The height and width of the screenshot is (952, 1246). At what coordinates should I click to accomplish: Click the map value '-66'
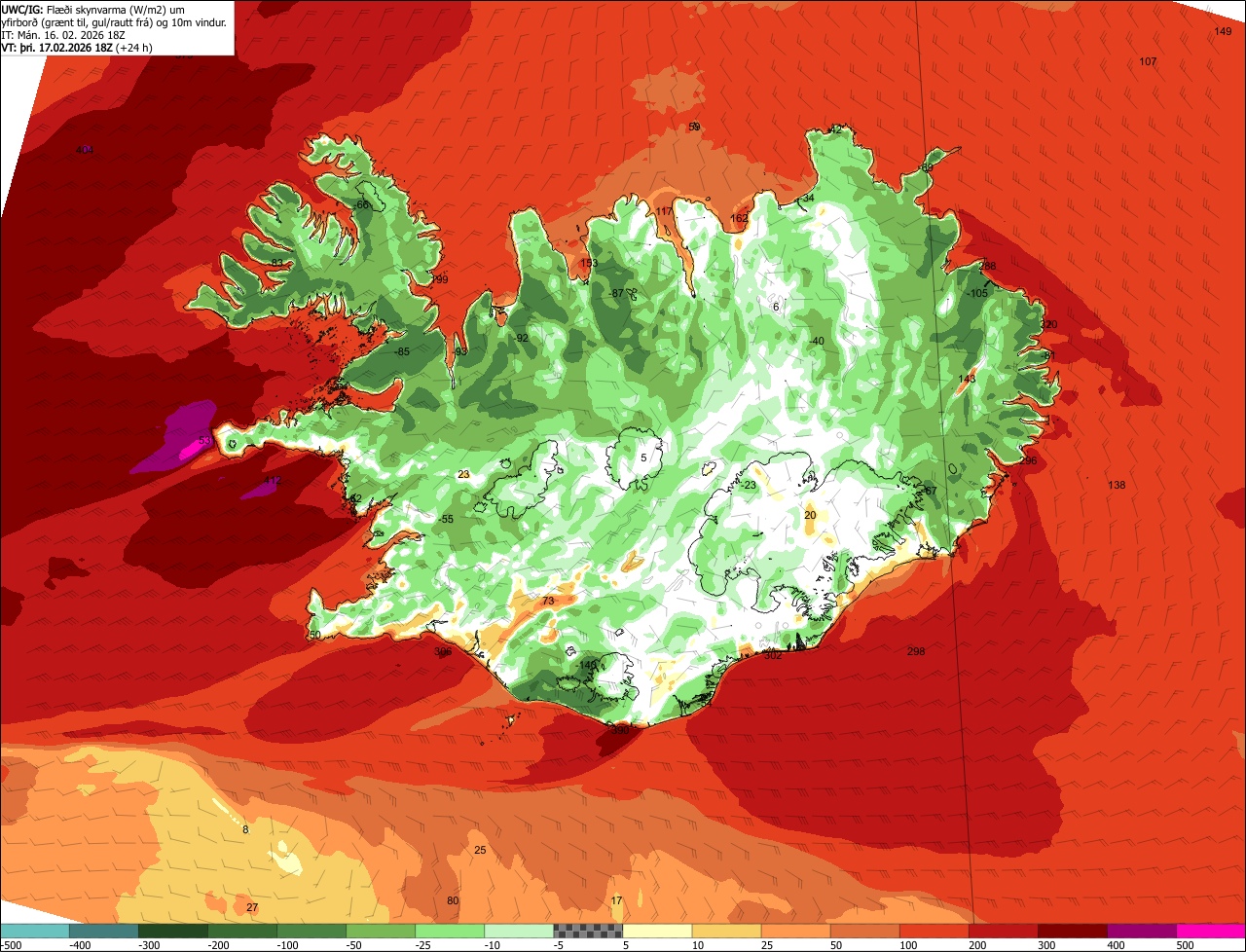(362, 204)
